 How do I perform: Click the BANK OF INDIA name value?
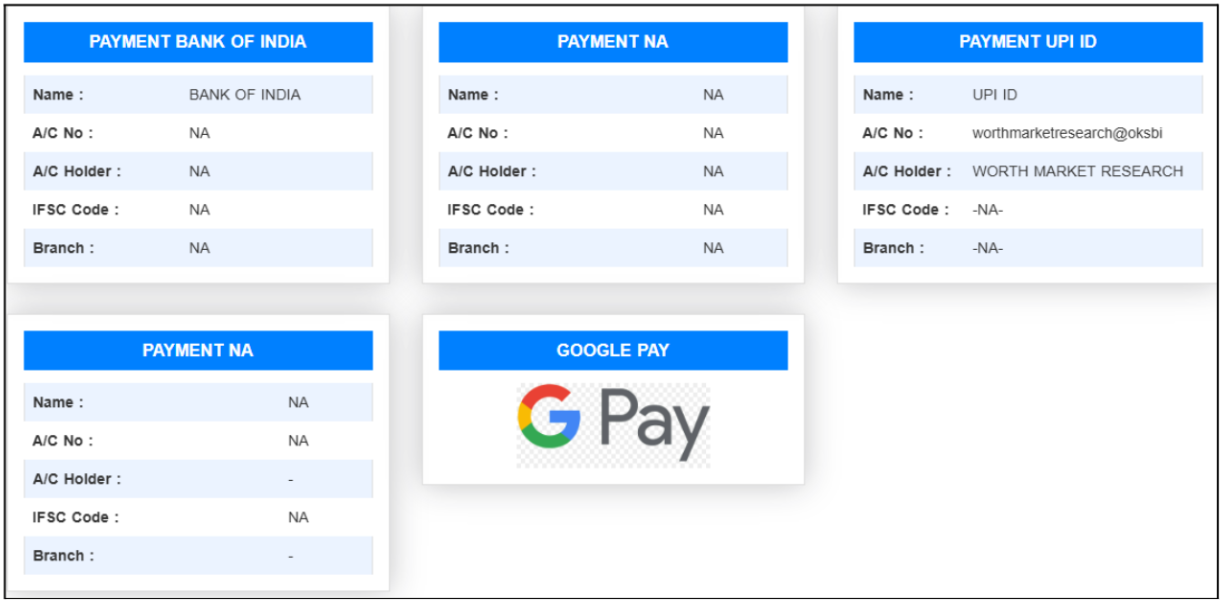[x=245, y=95]
